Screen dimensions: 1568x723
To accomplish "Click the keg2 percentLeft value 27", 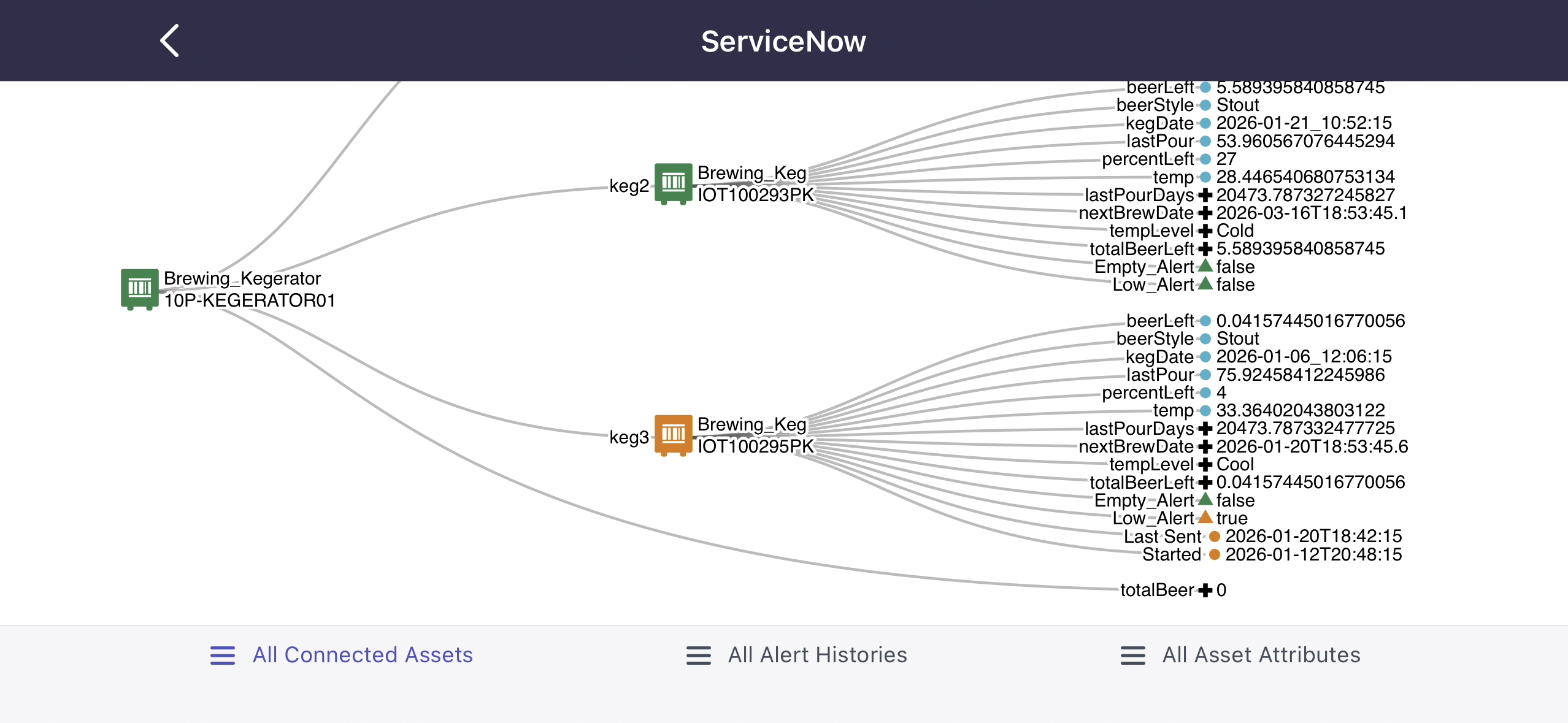I will [x=1226, y=159].
